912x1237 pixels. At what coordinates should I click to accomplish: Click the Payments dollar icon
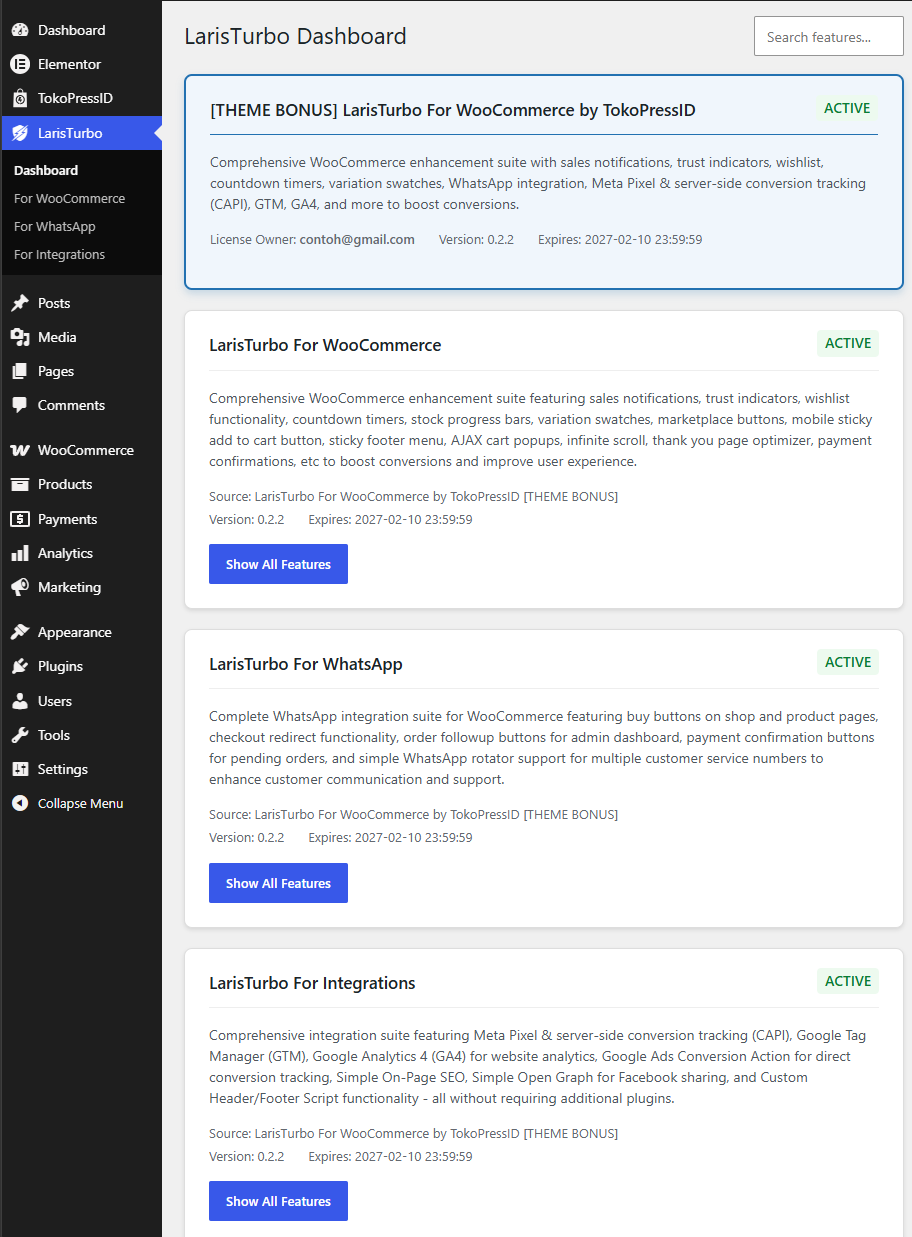click(20, 519)
